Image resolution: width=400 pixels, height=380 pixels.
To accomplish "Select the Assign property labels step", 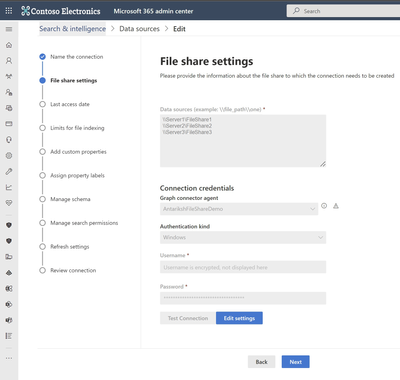I will pyautogui.click(x=72, y=175).
